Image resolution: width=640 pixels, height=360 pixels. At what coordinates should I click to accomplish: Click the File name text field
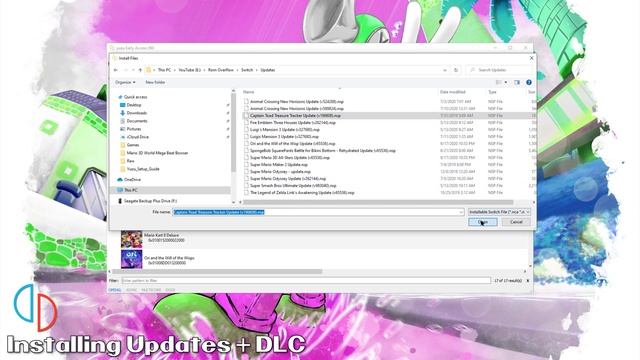point(316,212)
